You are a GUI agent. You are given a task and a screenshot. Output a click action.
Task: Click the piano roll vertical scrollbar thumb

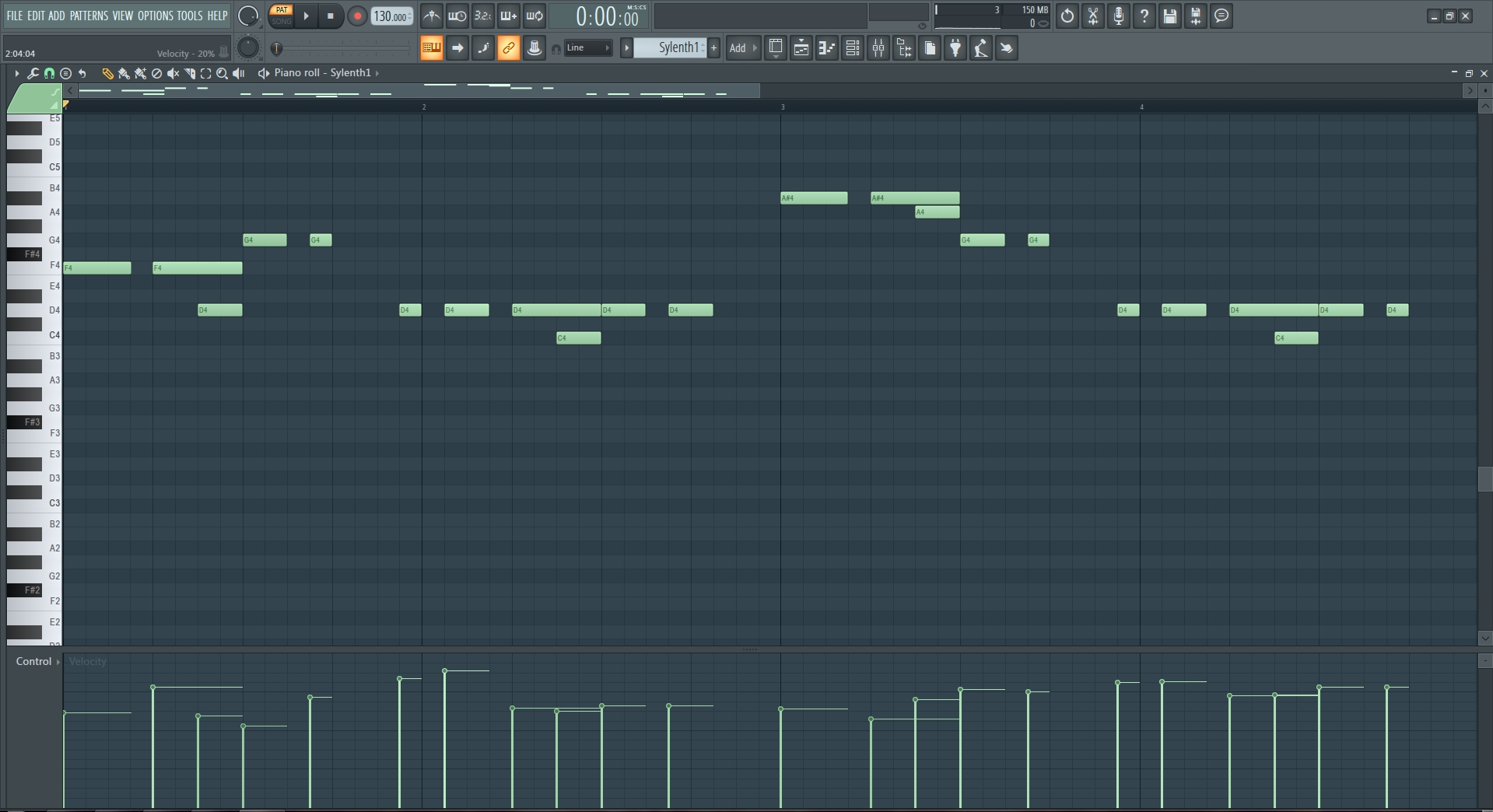click(x=1484, y=479)
